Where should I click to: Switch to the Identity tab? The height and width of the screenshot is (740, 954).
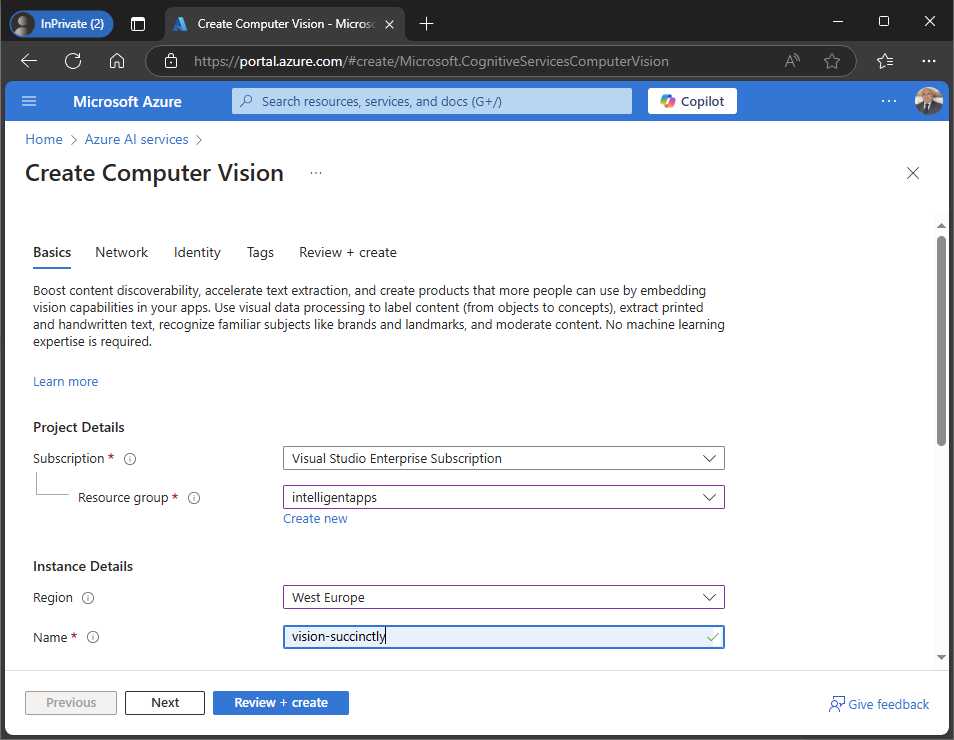[197, 253]
